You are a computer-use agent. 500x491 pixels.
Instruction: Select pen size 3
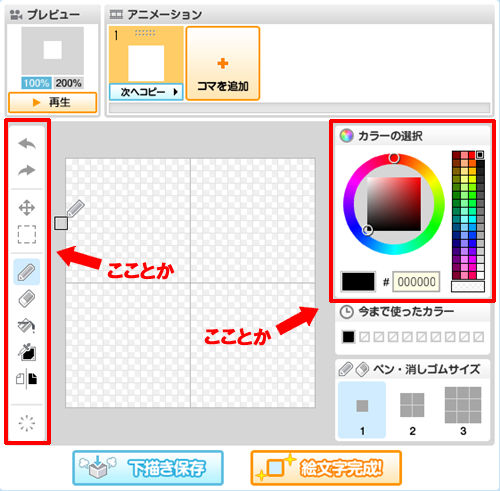pos(463,410)
